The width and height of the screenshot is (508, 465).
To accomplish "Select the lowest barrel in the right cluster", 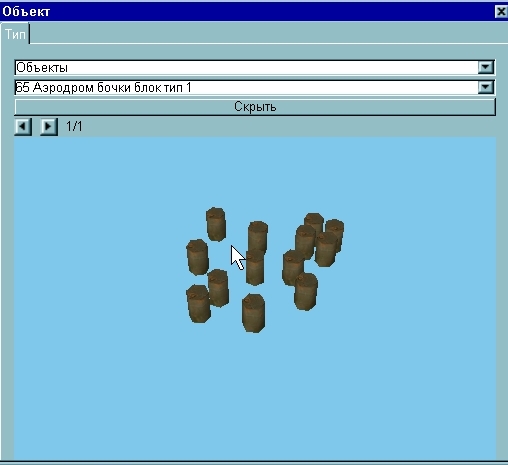I will (306, 292).
